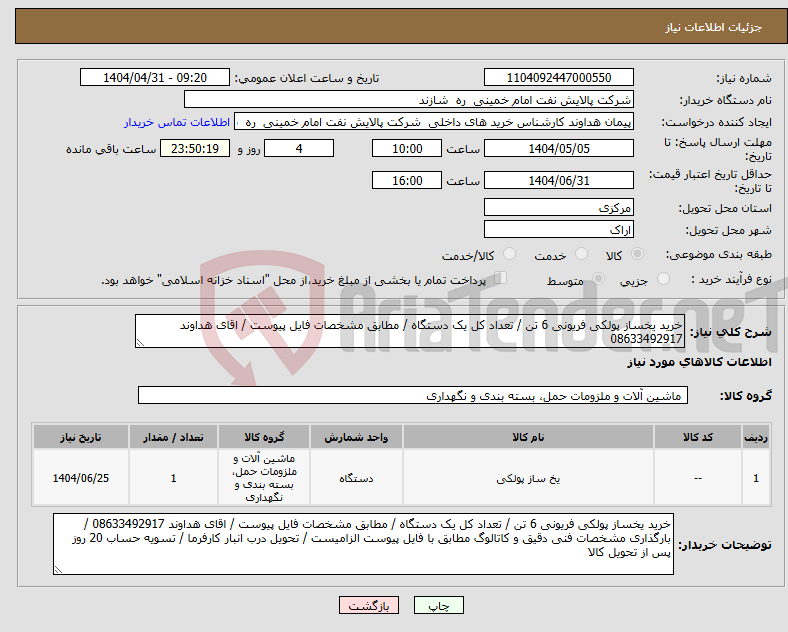The width and height of the screenshot is (788, 632).
Task: Click the announcement date field 1404/04/31 - 09:20
Action: point(155,78)
